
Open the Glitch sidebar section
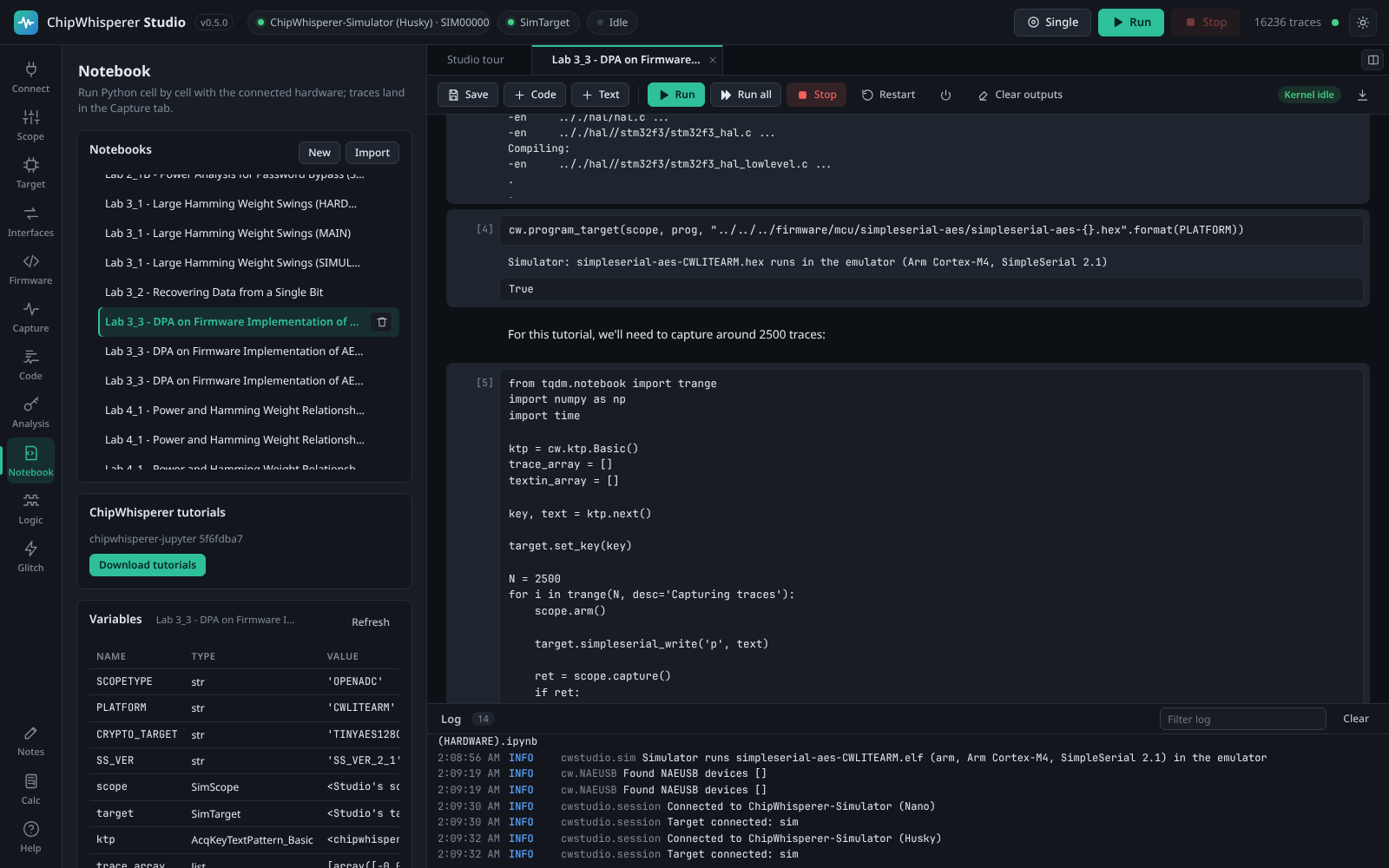(x=30, y=556)
